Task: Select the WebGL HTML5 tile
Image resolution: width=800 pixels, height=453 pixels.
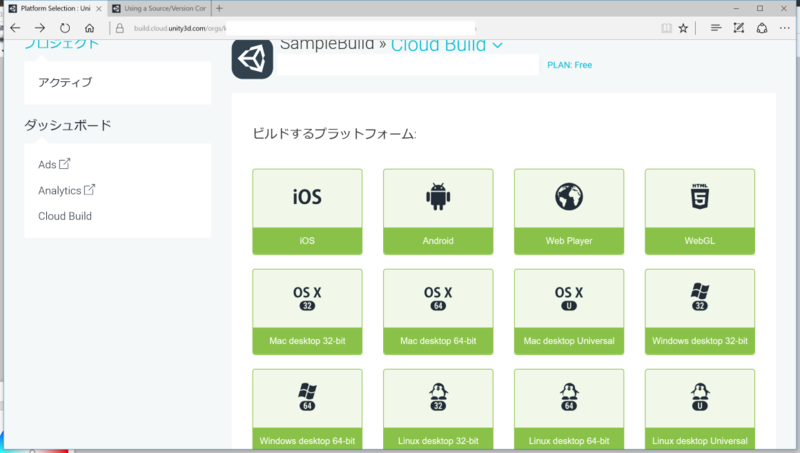Action: [x=699, y=212]
